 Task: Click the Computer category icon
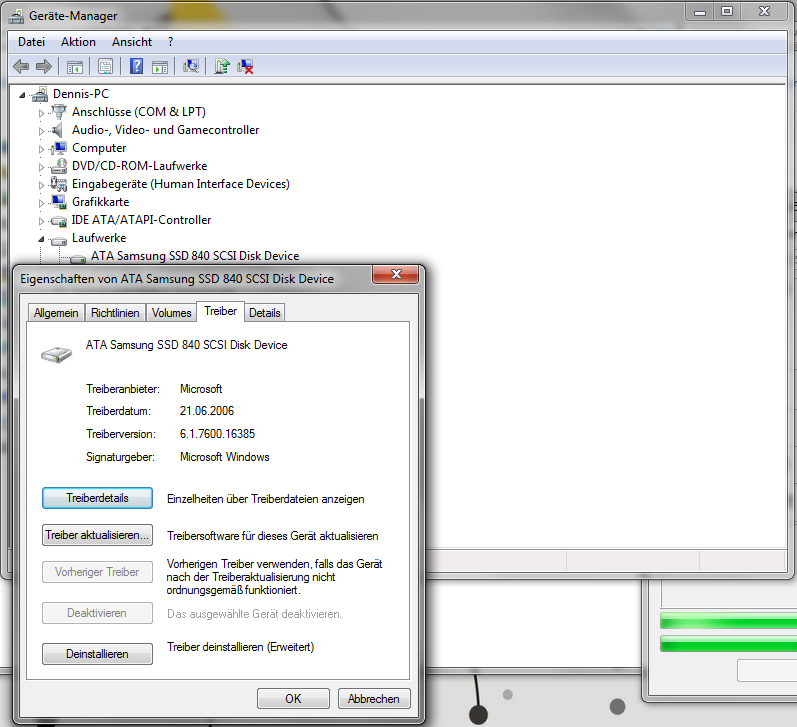pyautogui.click(x=59, y=148)
